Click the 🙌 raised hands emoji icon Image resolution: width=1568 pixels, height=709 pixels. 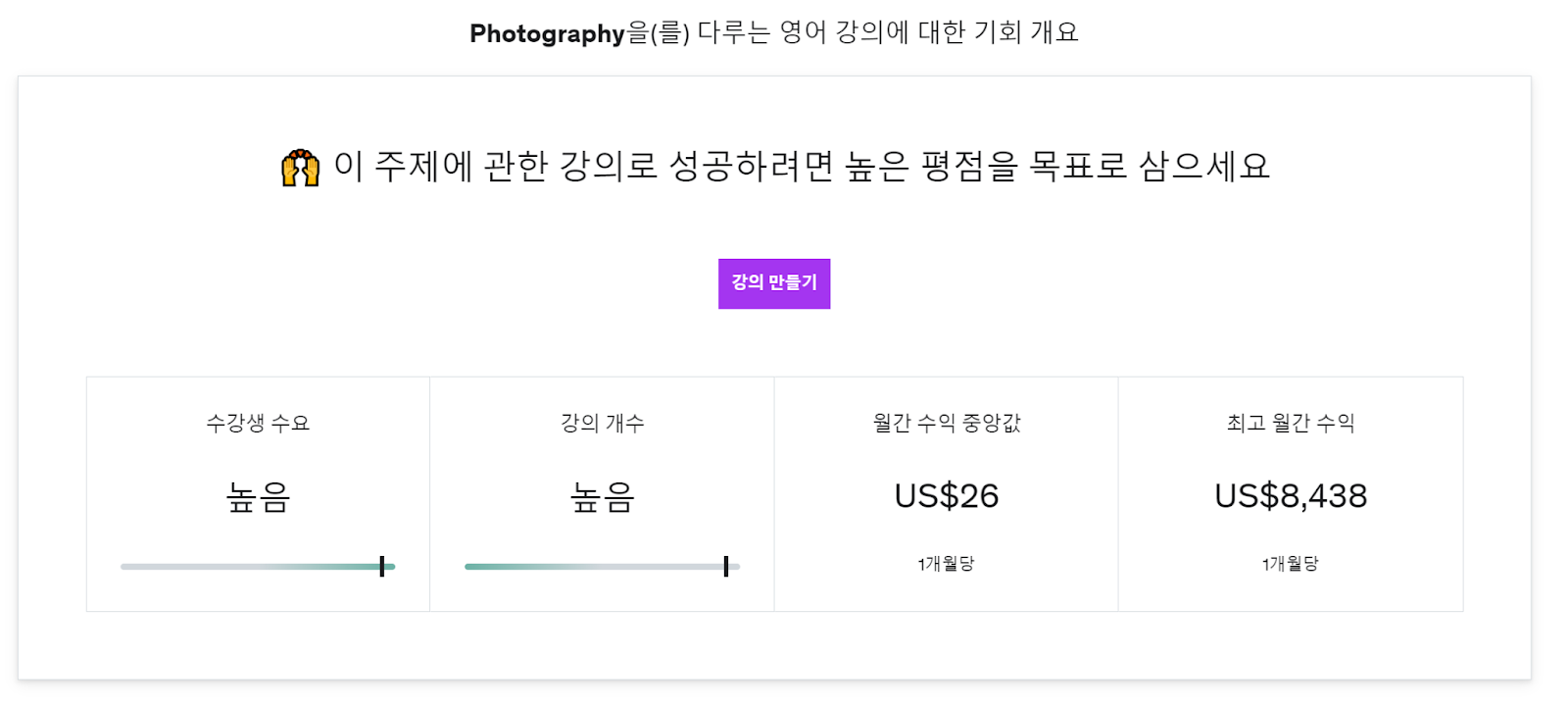[x=300, y=167]
